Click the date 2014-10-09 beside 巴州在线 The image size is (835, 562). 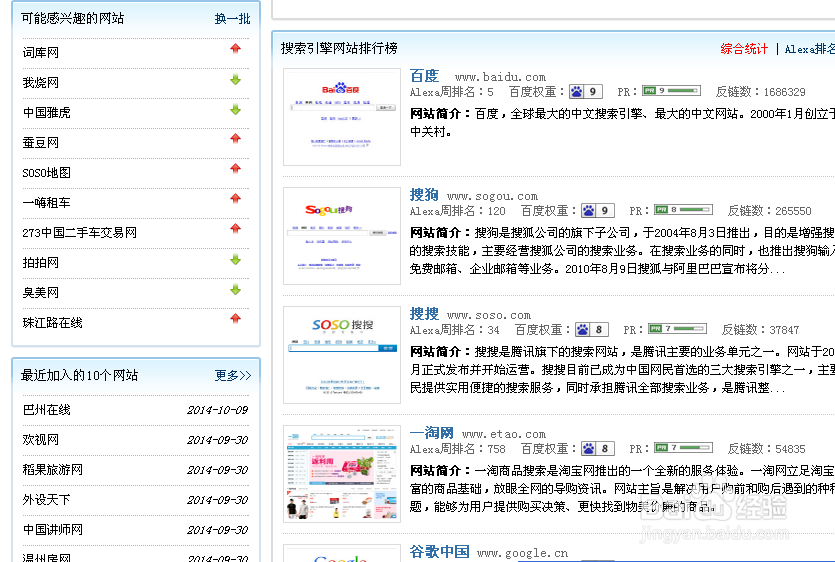tap(217, 410)
